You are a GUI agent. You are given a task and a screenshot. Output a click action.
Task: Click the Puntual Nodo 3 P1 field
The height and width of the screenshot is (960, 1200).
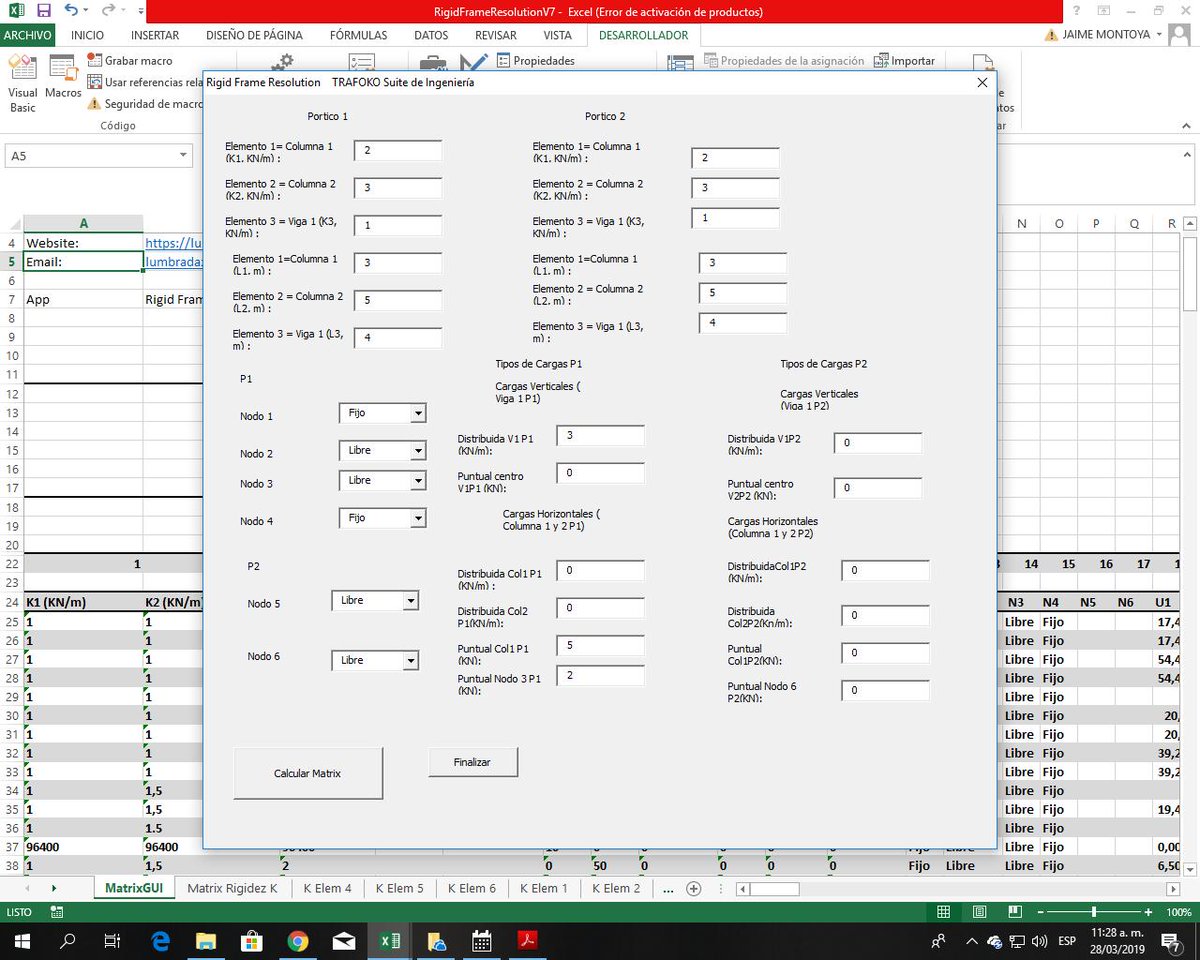coord(600,676)
